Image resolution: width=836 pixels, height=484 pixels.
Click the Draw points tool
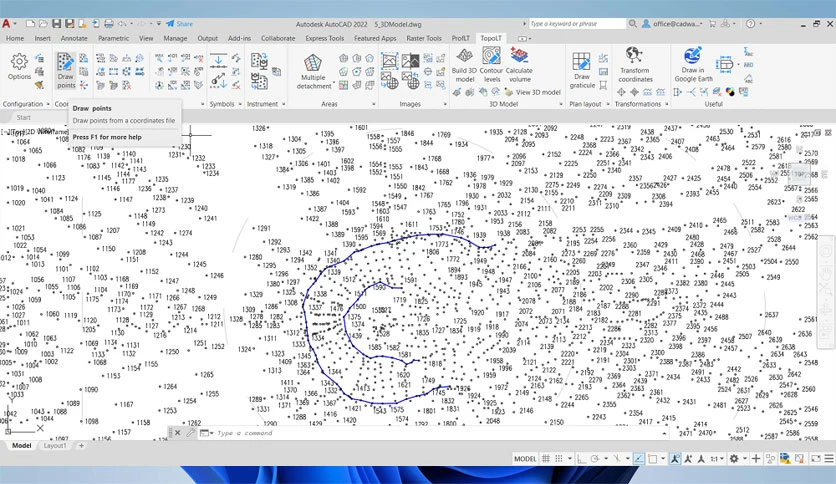point(66,71)
